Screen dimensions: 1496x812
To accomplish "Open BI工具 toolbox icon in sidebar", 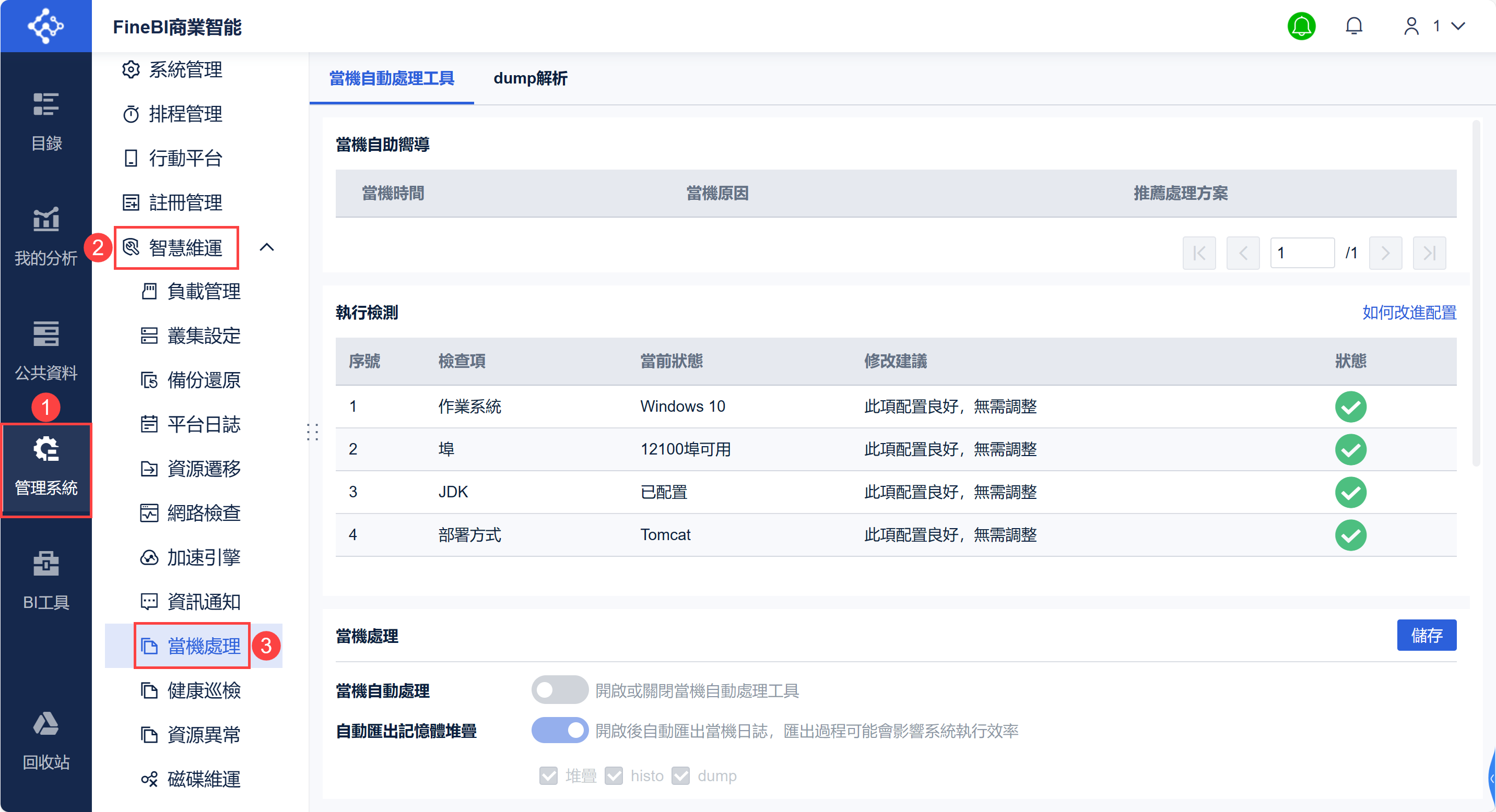I will coord(45,564).
